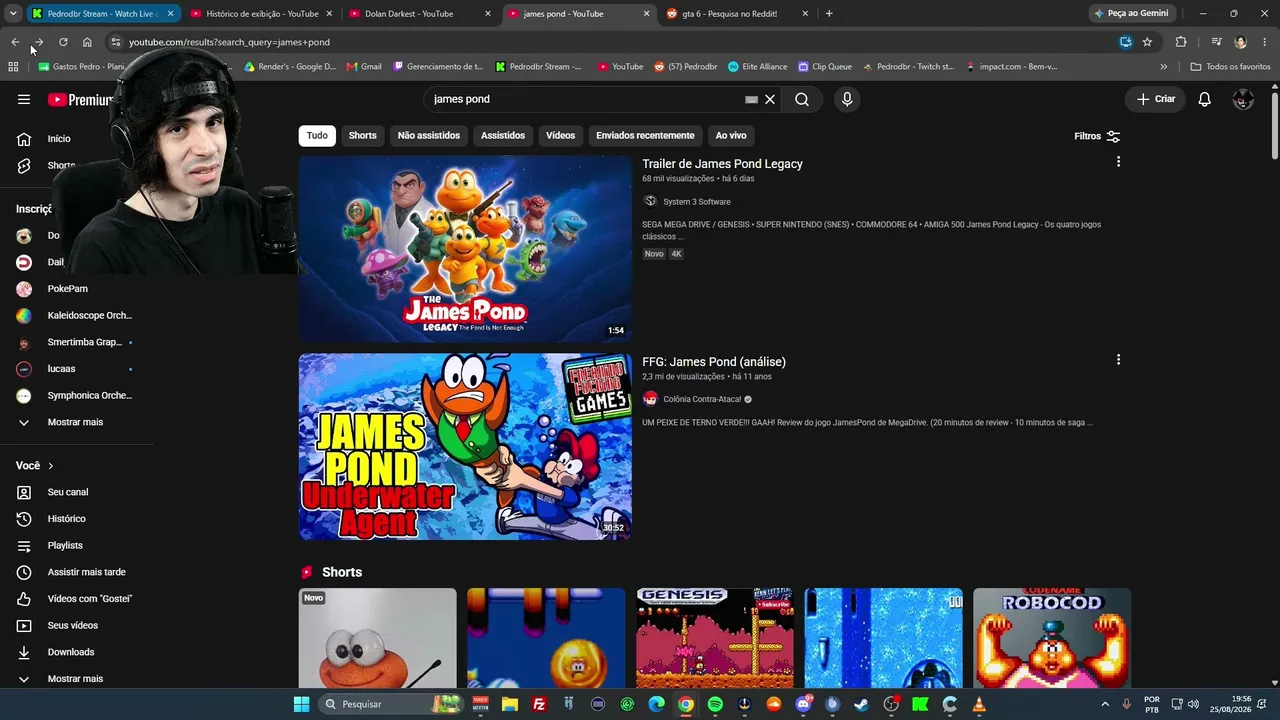
Task: Open YouTube notifications bell
Action: (x=1205, y=99)
